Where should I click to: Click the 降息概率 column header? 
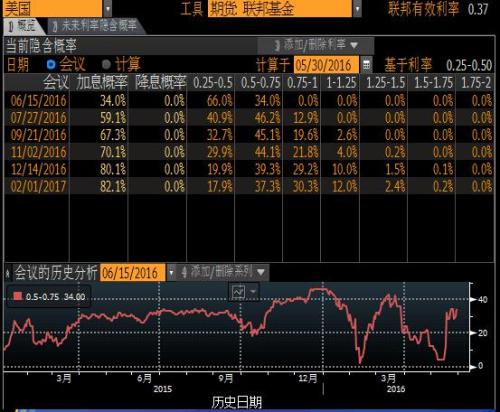(x=160, y=82)
